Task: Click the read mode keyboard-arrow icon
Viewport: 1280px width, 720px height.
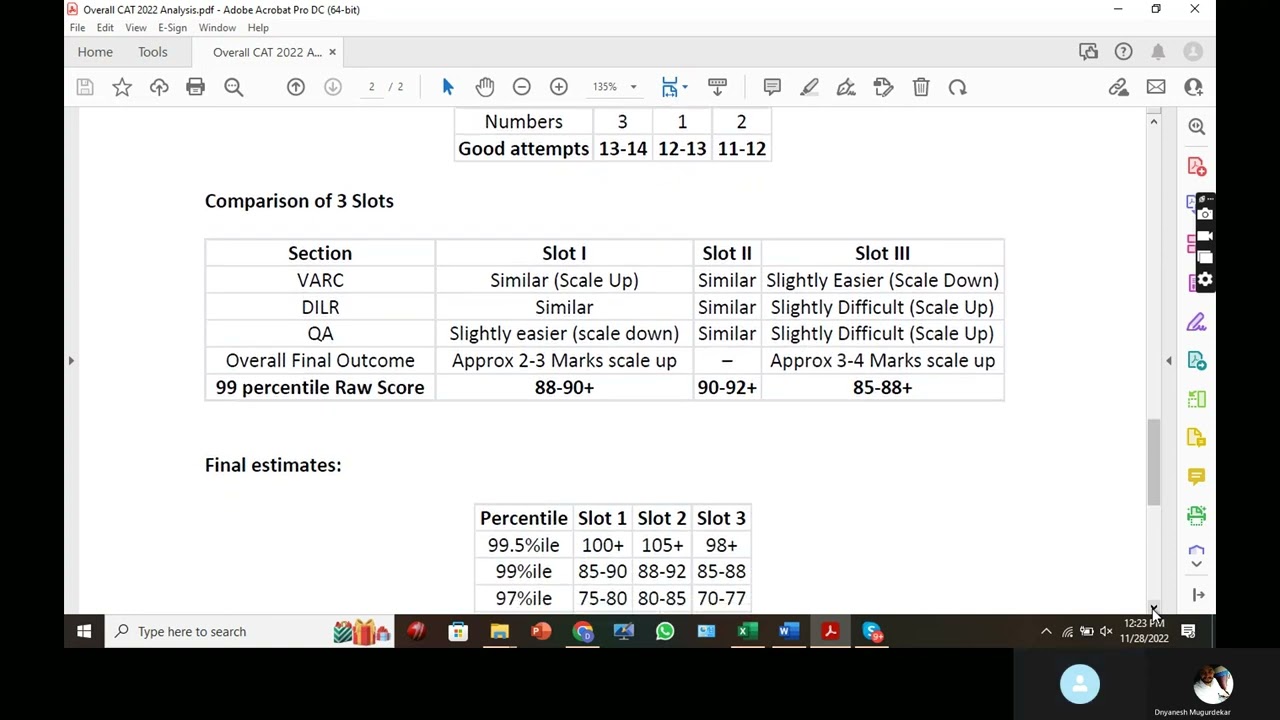Action: tap(717, 87)
